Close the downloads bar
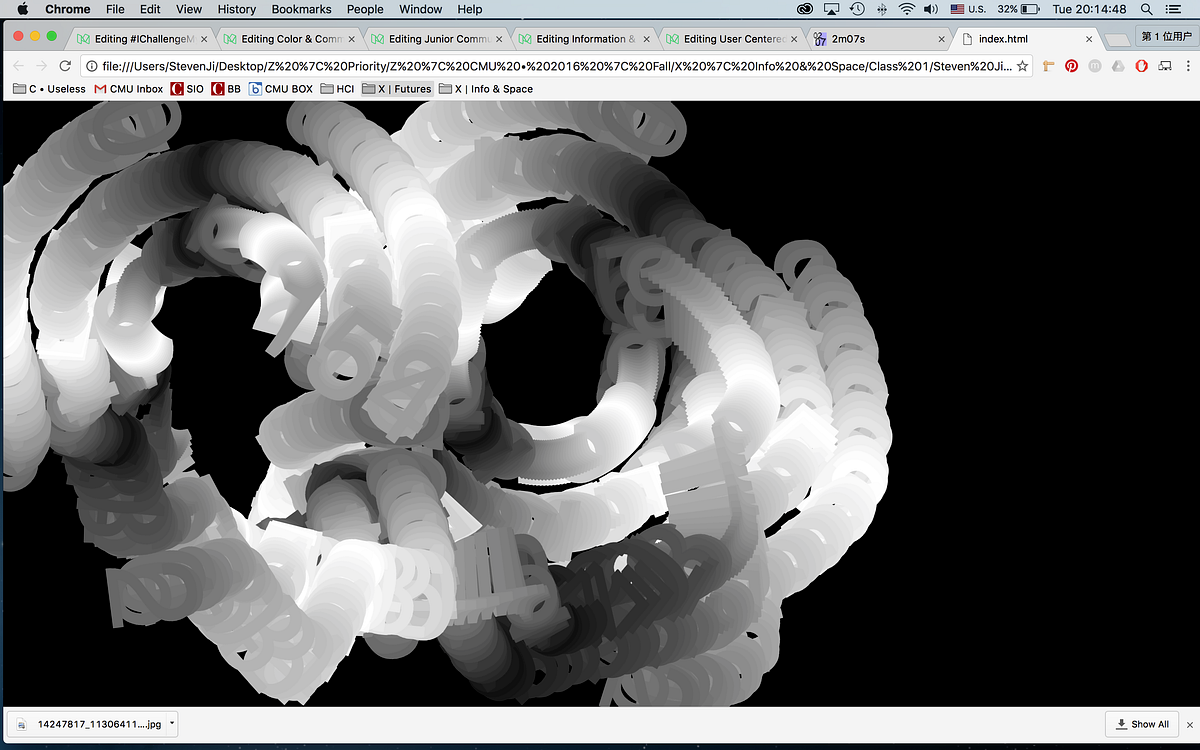The image size is (1200, 750). (x=1189, y=724)
